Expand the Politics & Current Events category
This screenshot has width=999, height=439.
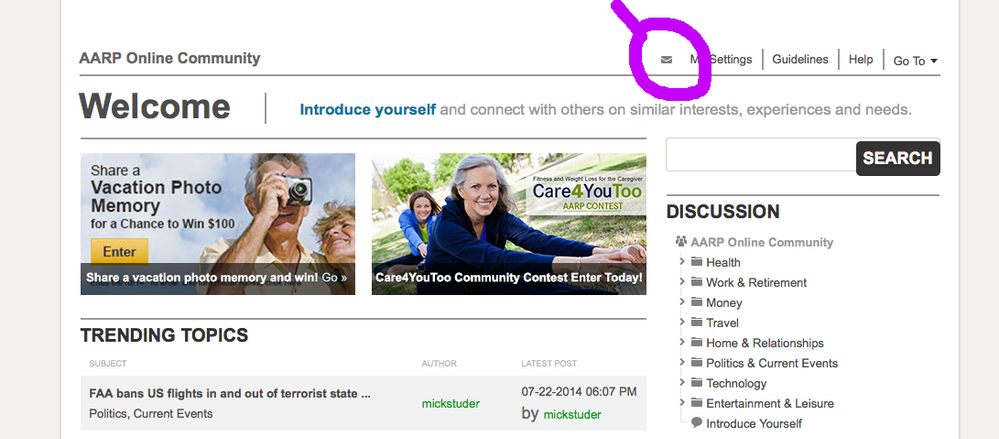[682, 362]
